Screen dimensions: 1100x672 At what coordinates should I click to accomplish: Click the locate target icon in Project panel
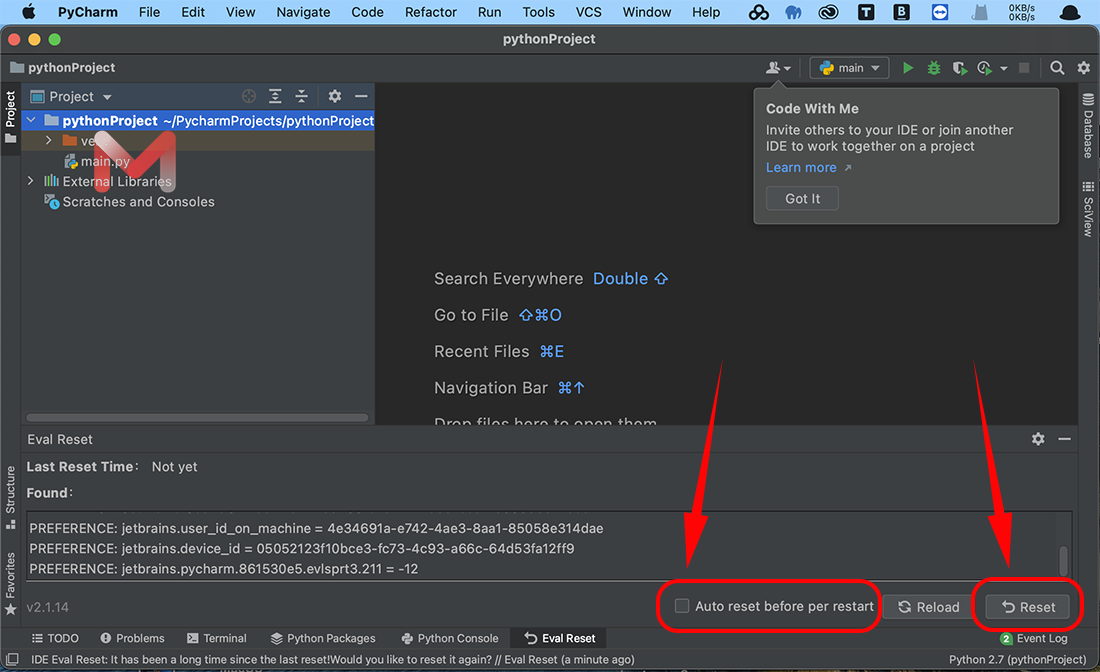(249, 96)
